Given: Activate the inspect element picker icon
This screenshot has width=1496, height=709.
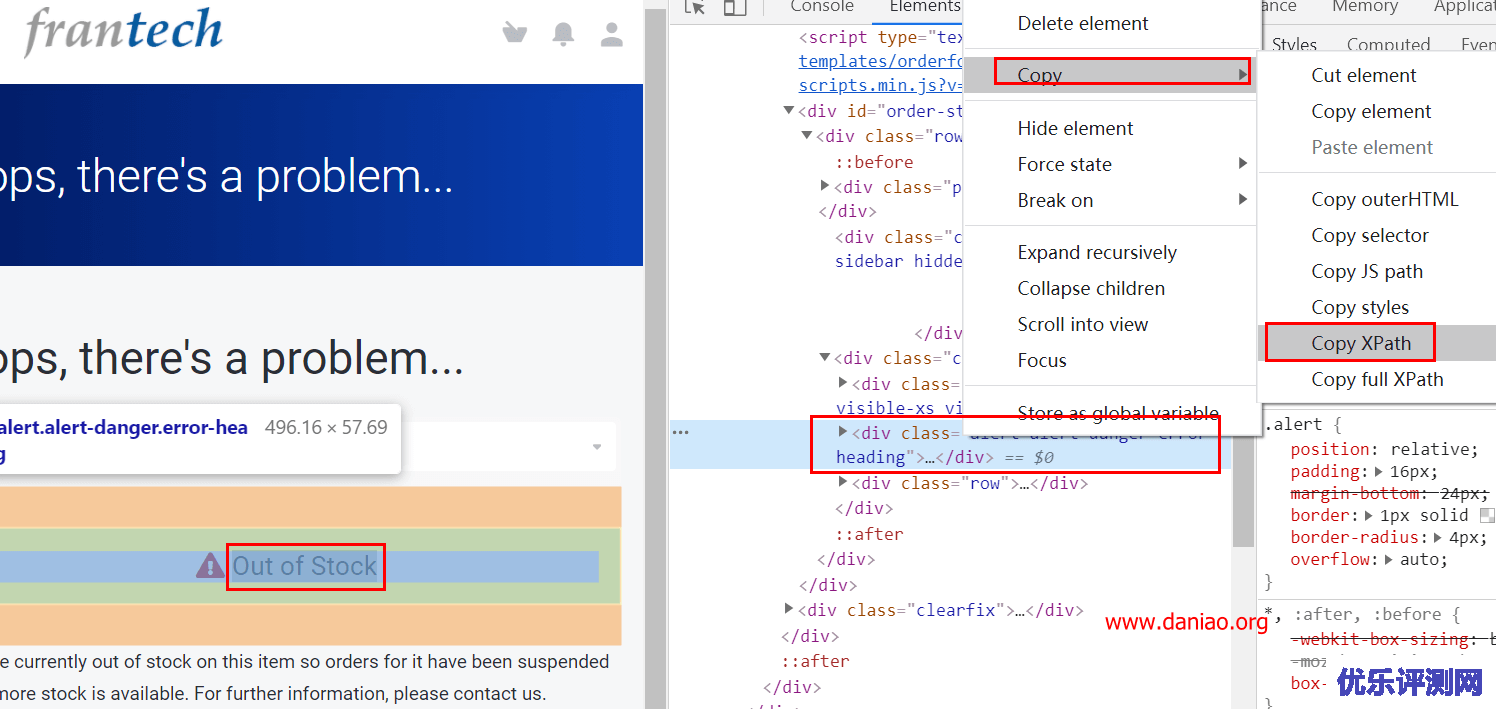Looking at the screenshot, I should click(695, 7).
